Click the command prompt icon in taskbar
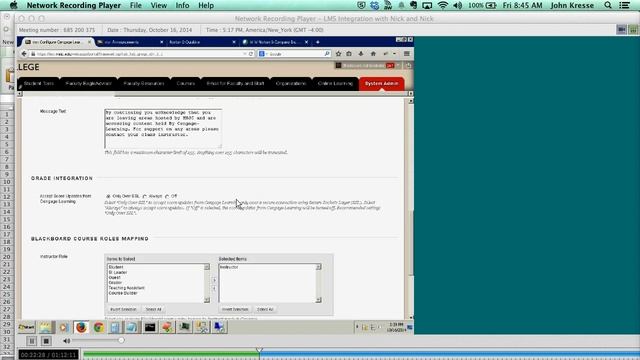This screenshot has width=640, height=360. point(150,327)
